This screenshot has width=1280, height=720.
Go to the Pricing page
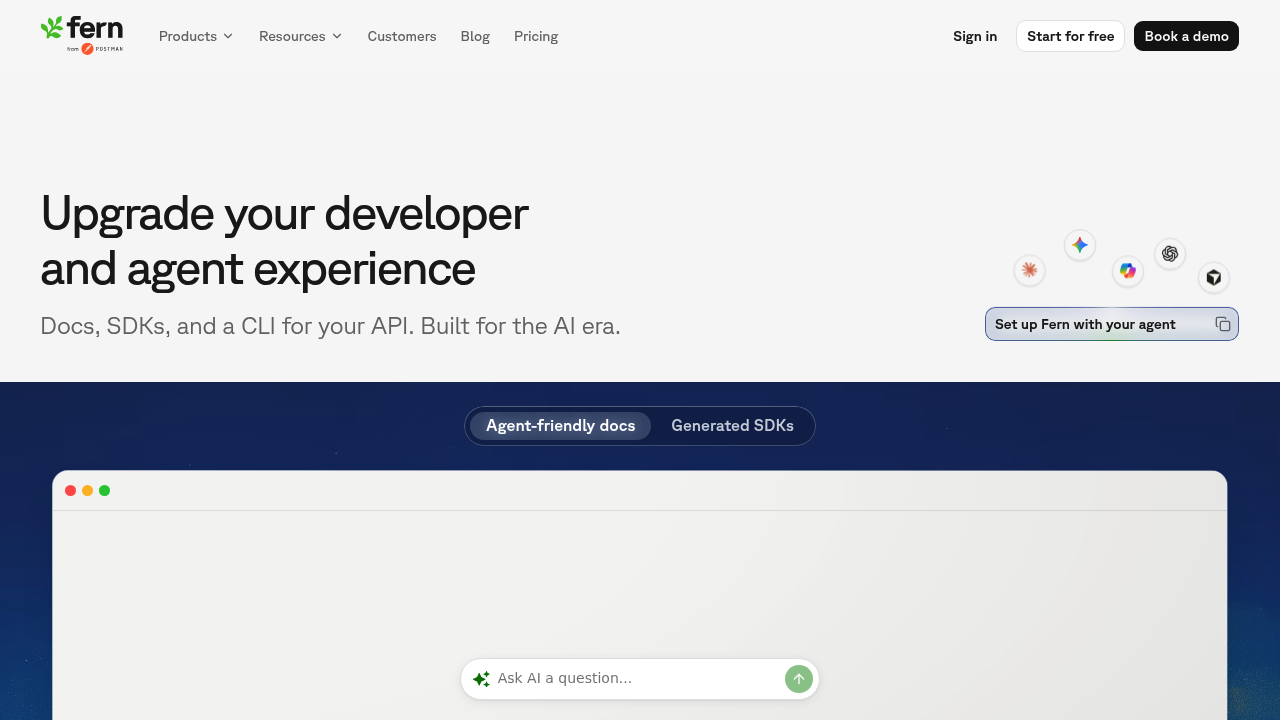(536, 36)
